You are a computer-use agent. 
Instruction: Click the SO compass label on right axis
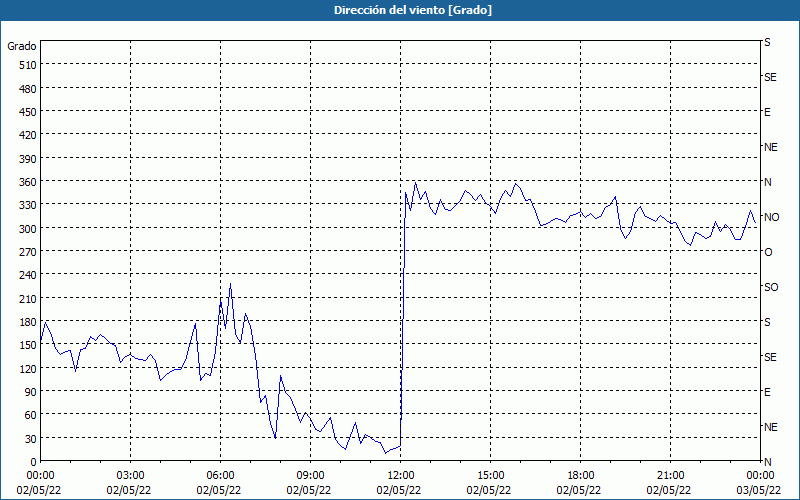click(771, 287)
